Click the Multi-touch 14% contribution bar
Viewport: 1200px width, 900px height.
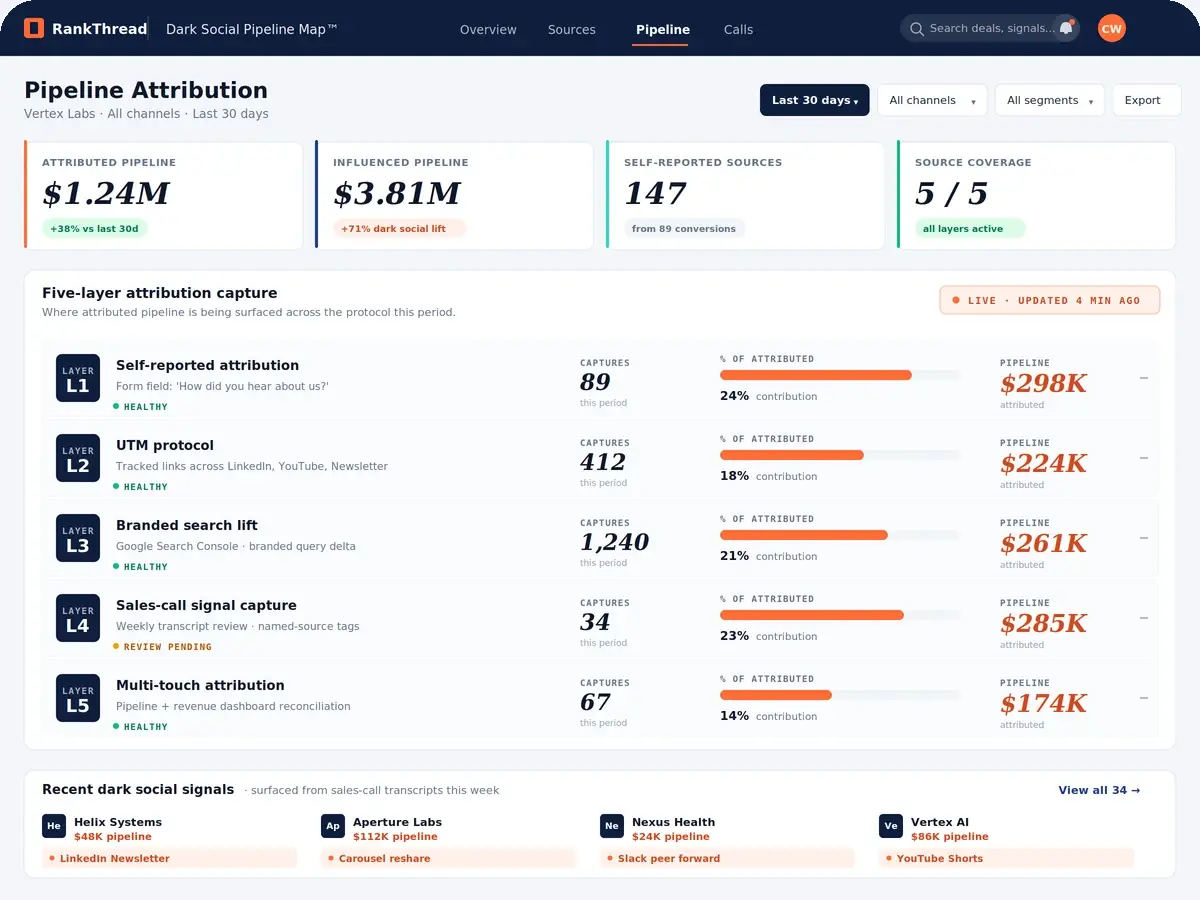840,695
